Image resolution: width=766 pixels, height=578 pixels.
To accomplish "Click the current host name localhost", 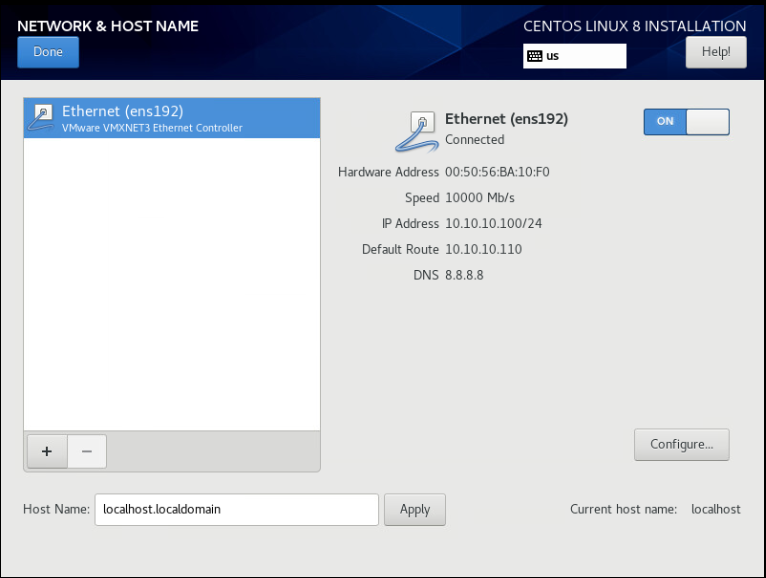I will point(716,509).
